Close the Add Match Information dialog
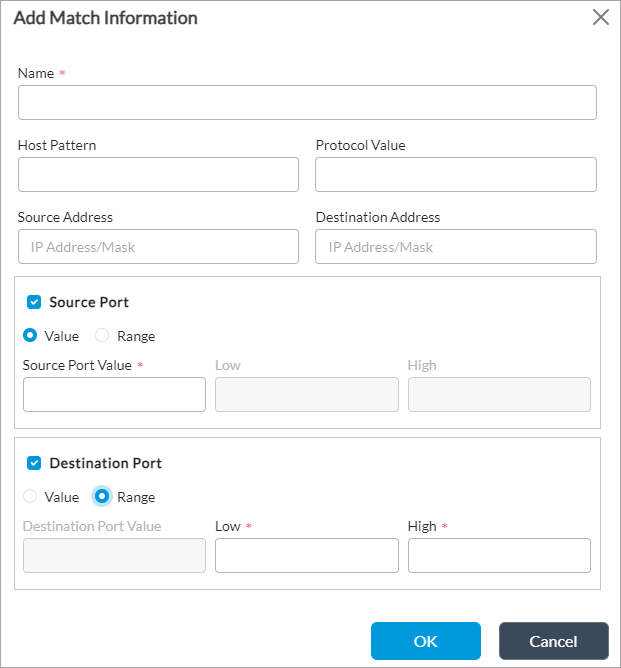This screenshot has height=668, width=621. pyautogui.click(x=600, y=17)
